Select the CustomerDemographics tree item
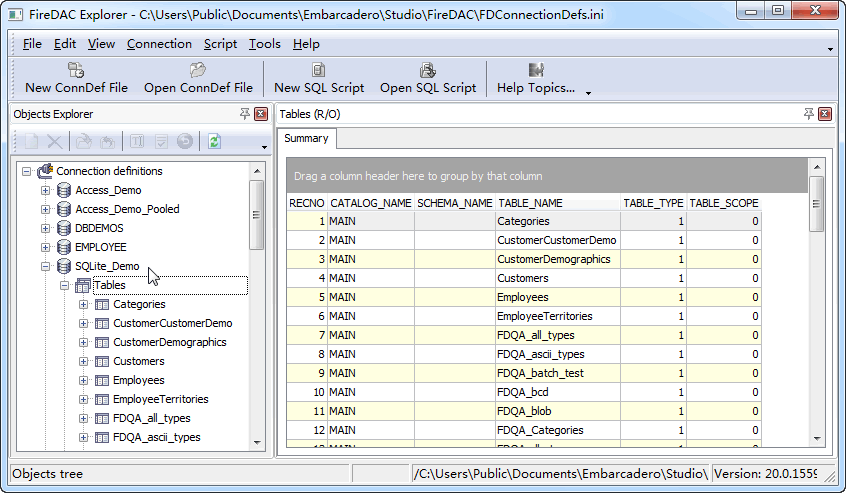Viewport: 846px width, 493px height. pyautogui.click(x=170, y=343)
